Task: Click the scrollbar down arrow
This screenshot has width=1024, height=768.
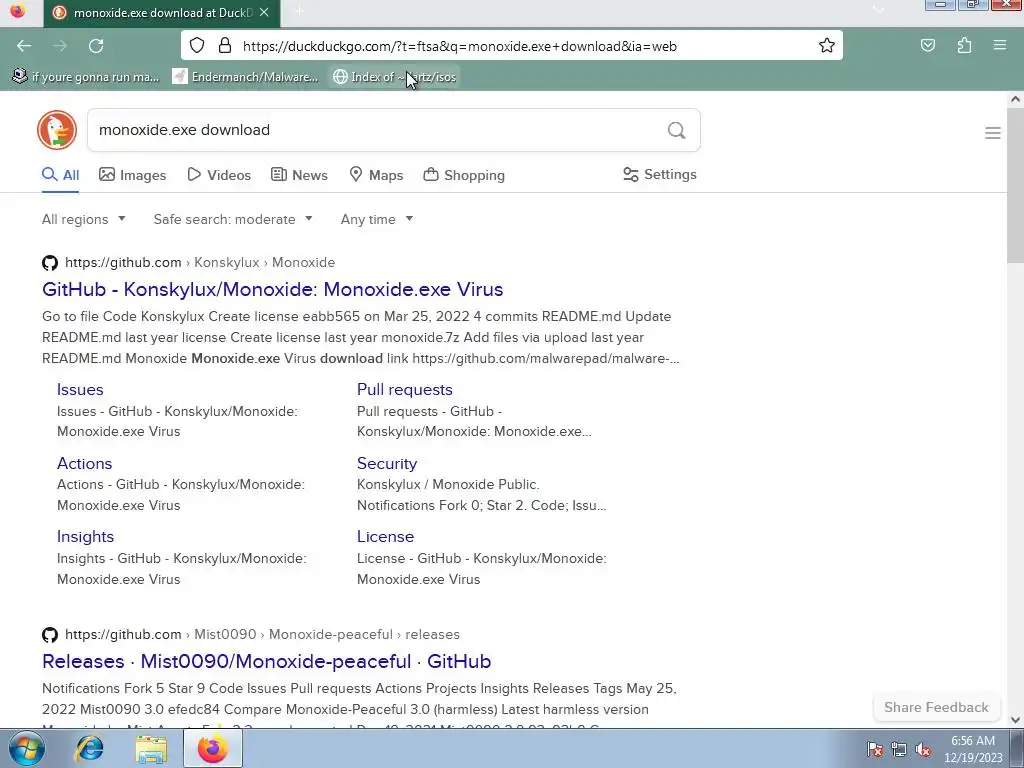Action: (1015, 720)
